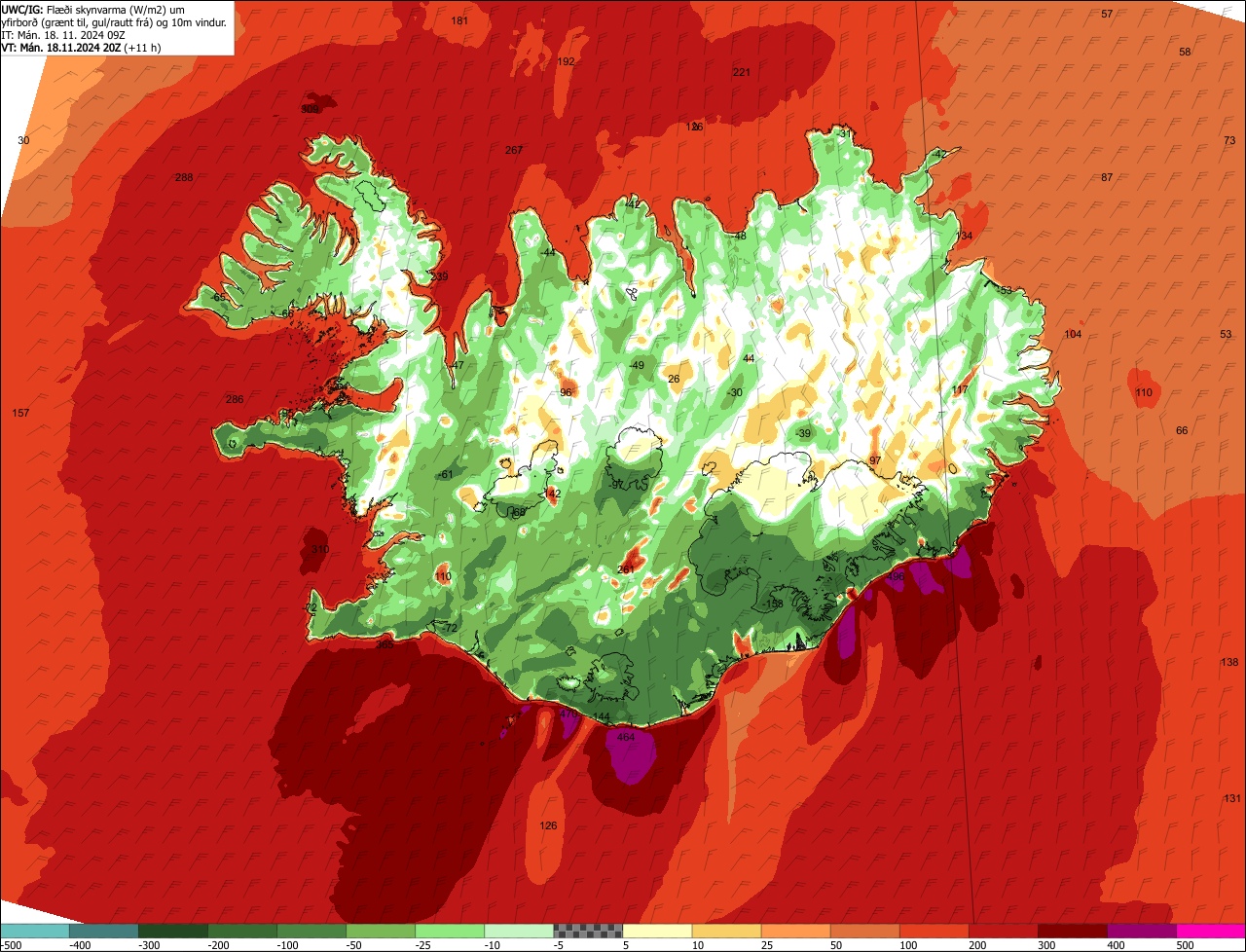This screenshot has height=952, width=1246.
Task: Click the flux value 221
Action: pos(742,72)
